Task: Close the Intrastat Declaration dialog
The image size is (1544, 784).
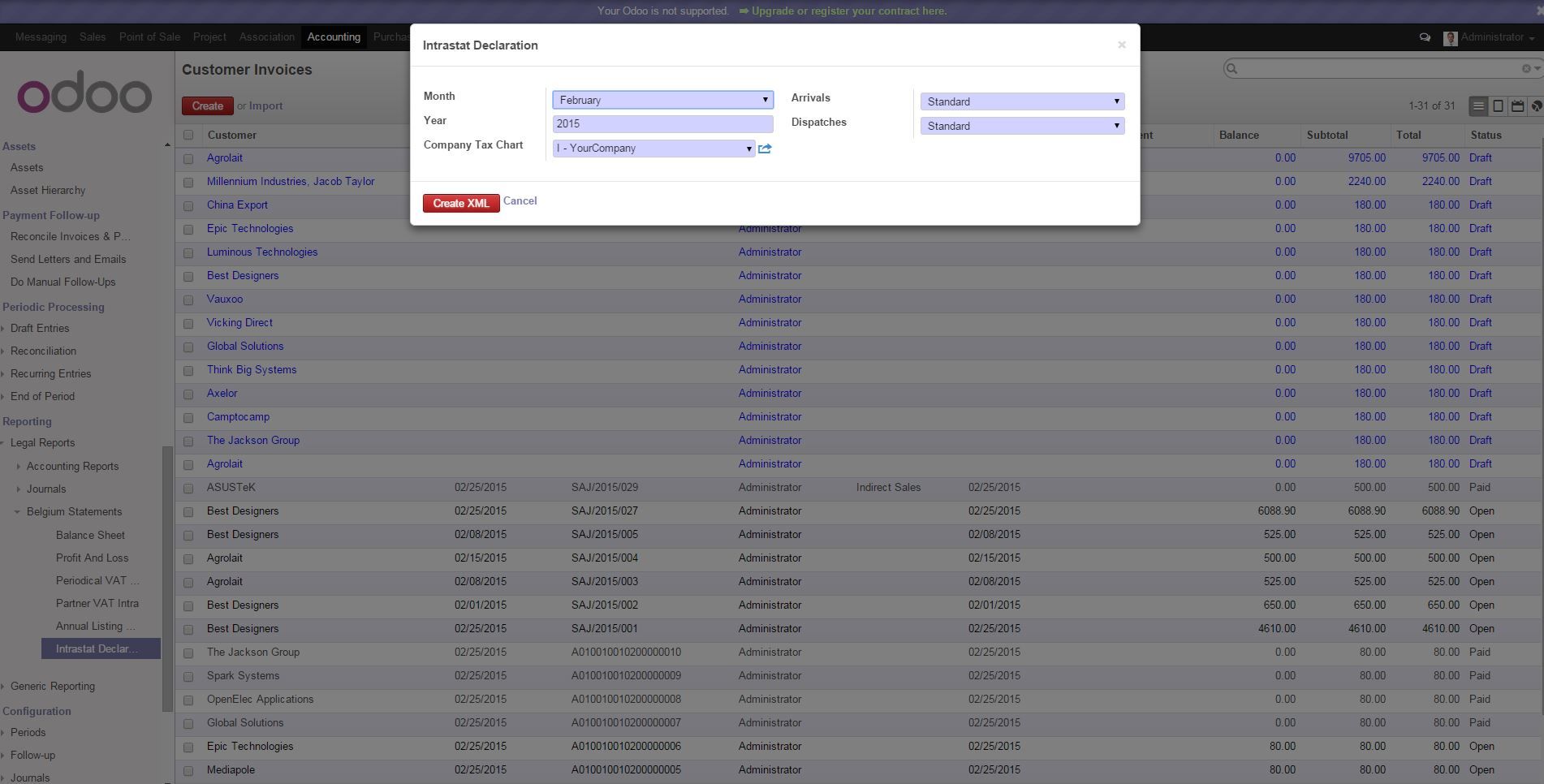Action: coord(1121,45)
